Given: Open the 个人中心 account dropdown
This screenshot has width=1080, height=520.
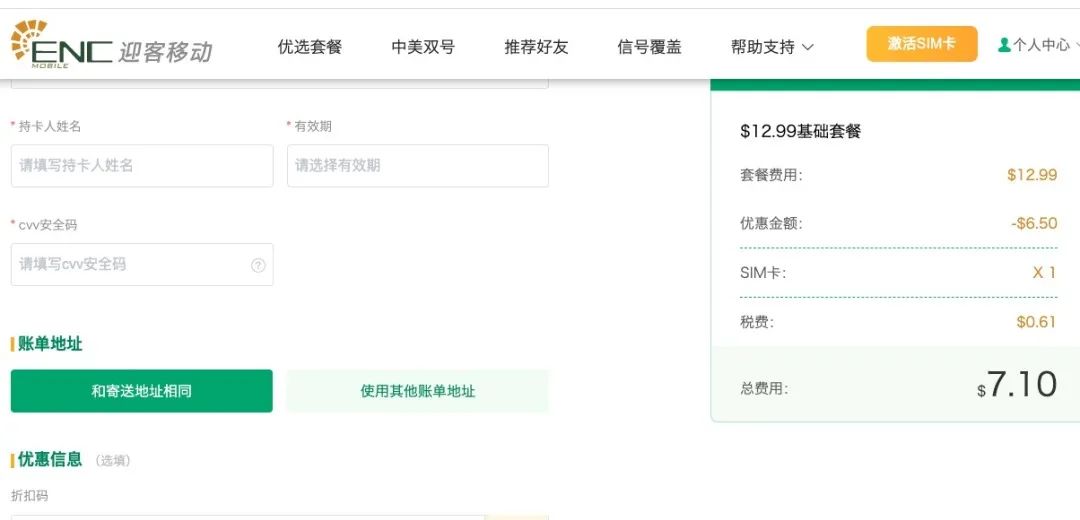Looking at the screenshot, I should pyautogui.click(x=1040, y=45).
